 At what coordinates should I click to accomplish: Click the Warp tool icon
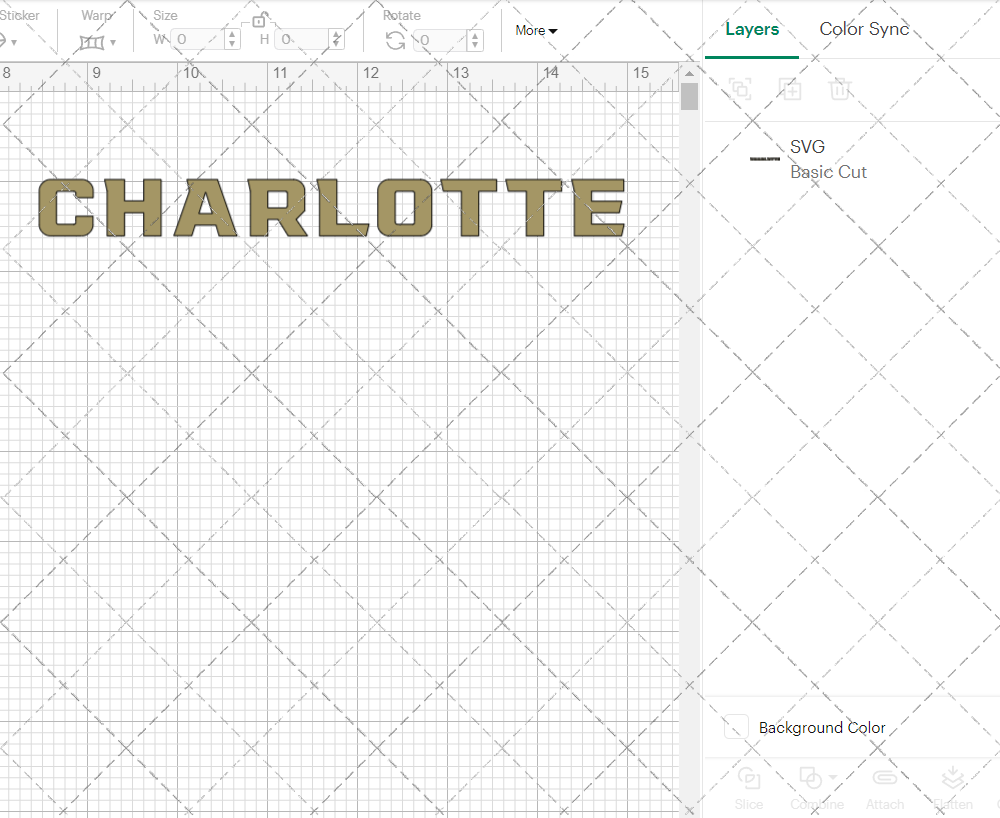91,43
